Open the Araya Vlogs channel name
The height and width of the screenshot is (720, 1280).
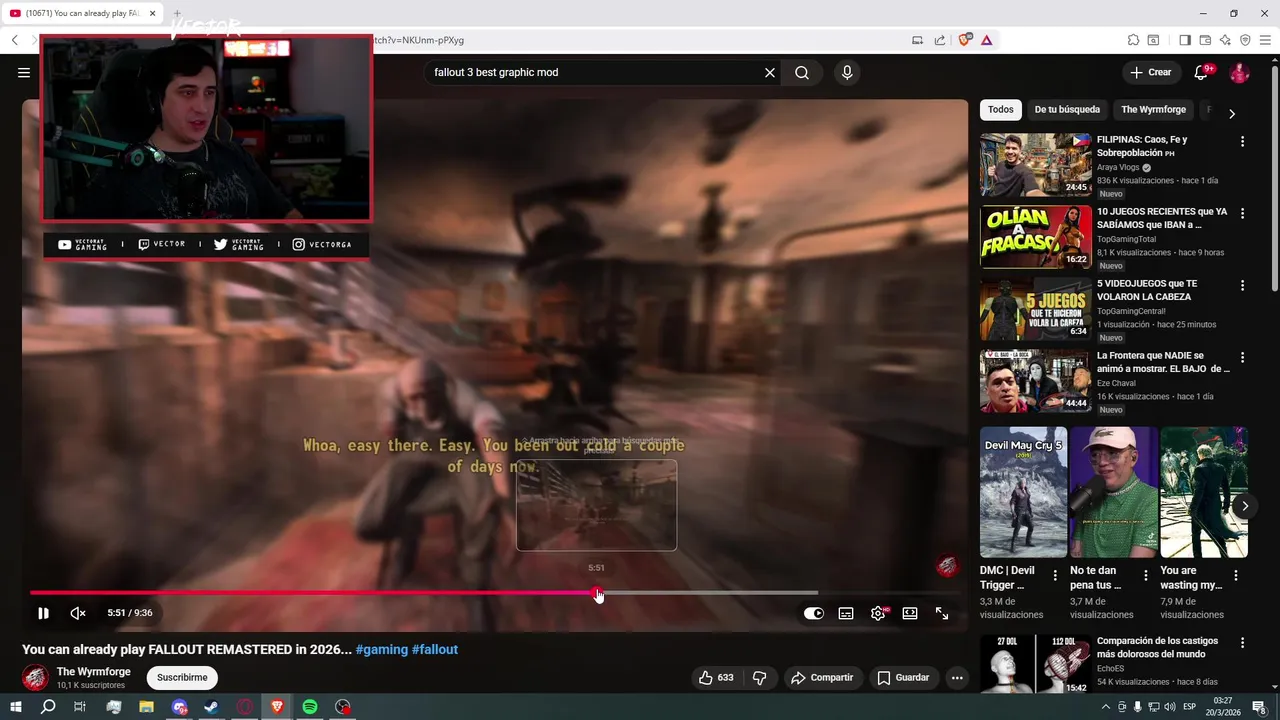(x=1118, y=167)
